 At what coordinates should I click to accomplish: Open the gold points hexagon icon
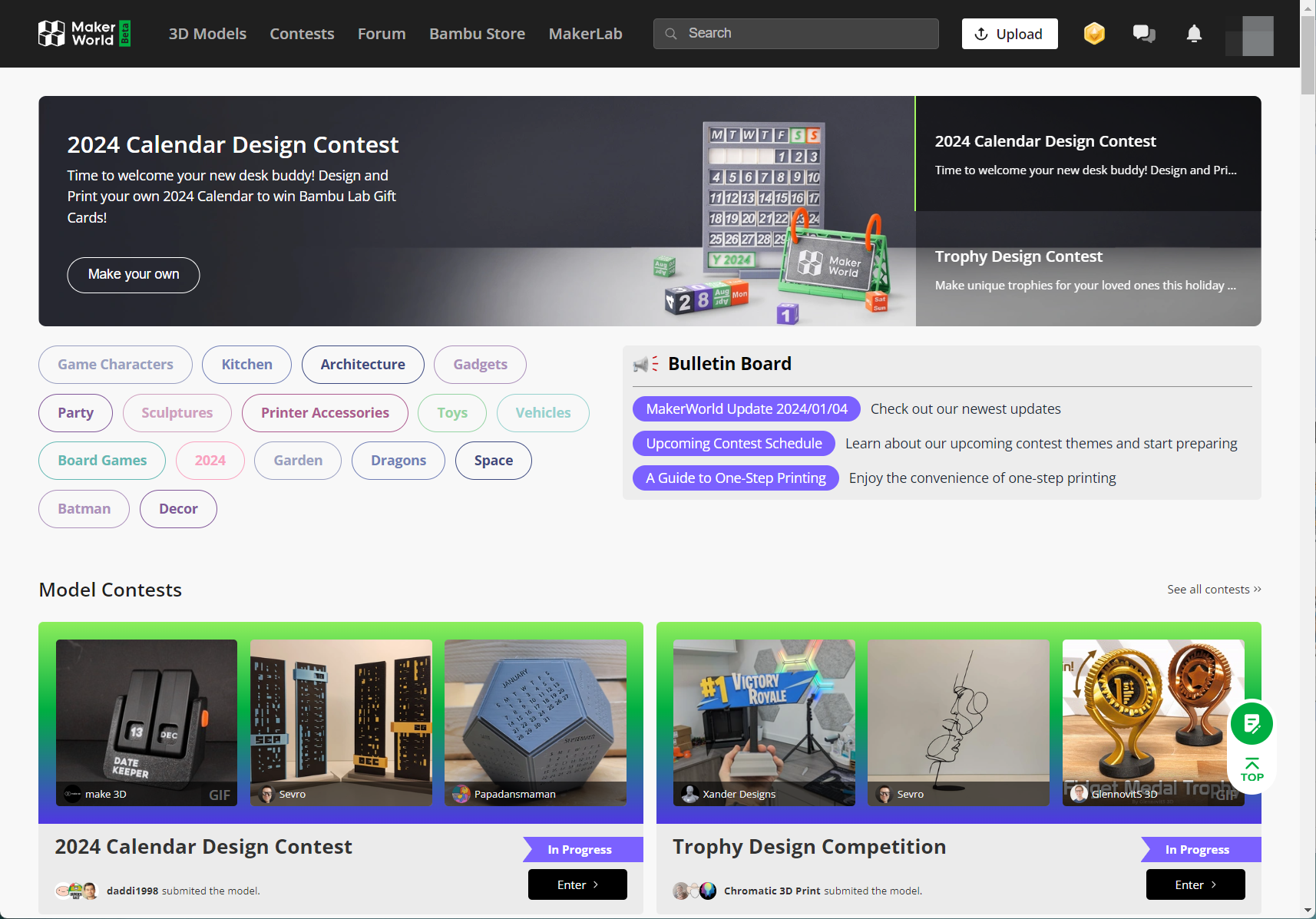[x=1094, y=34]
